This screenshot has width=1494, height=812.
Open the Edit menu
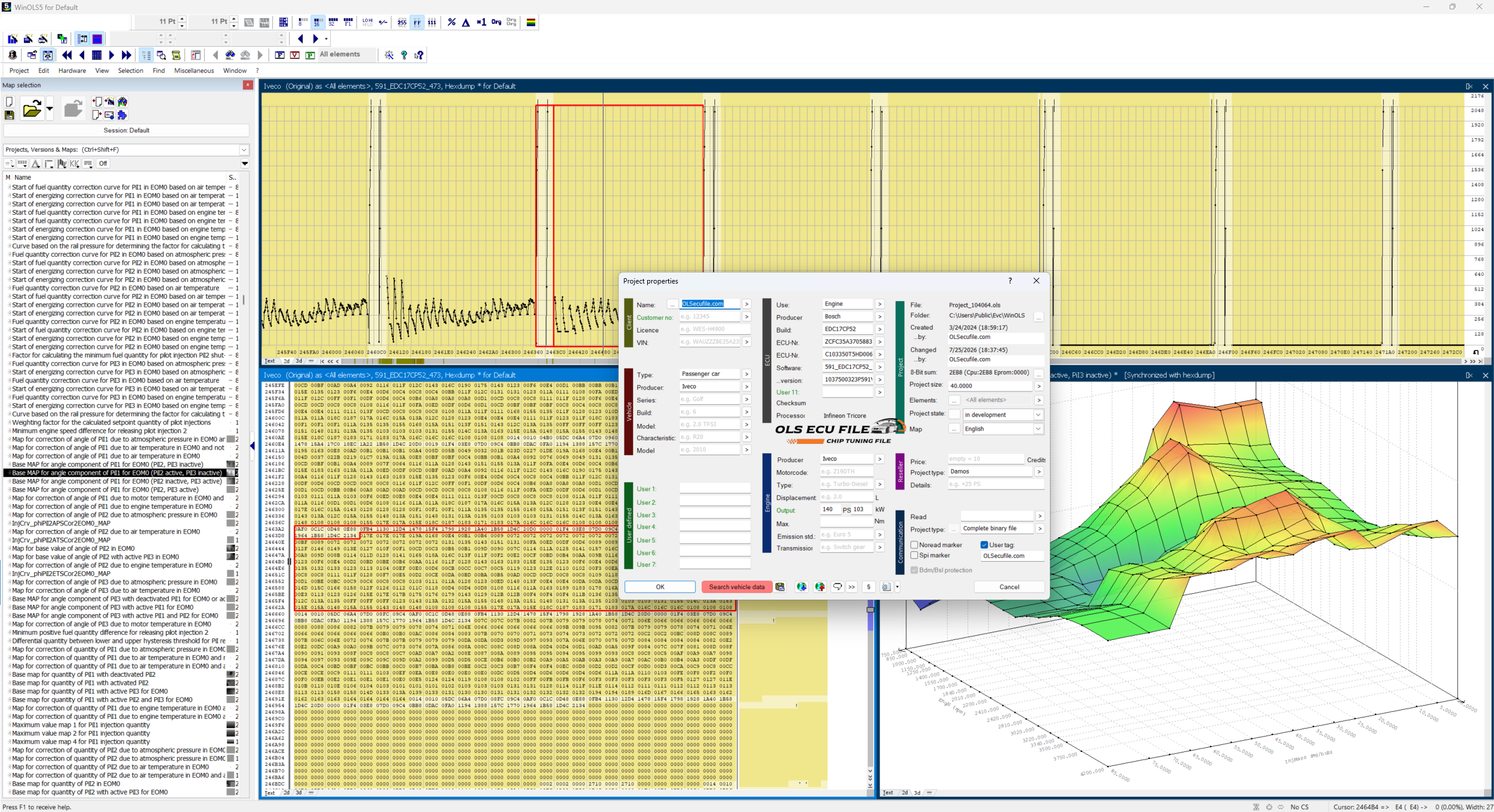pyautogui.click(x=44, y=71)
